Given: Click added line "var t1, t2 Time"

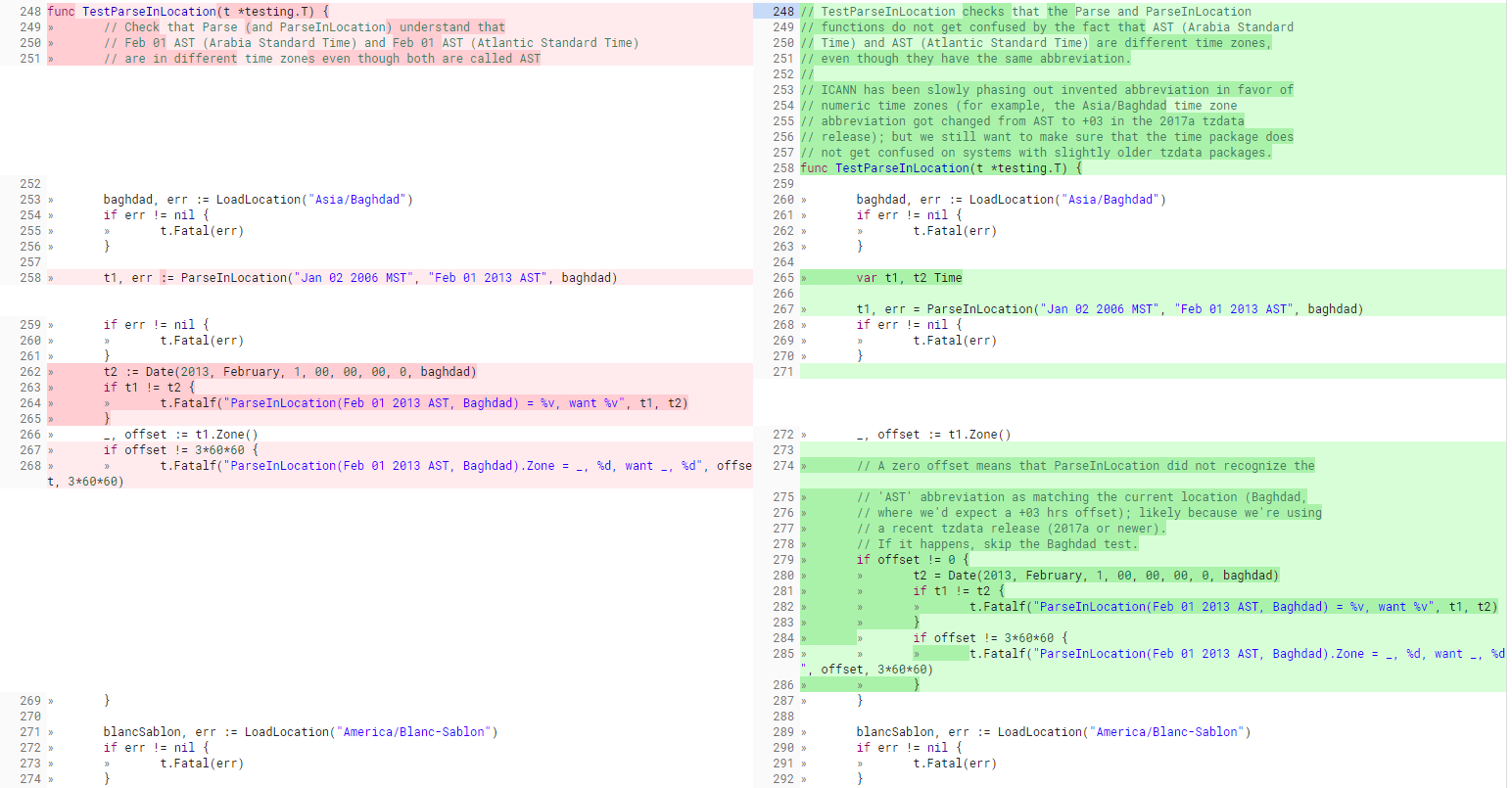Looking at the screenshot, I should [910, 278].
